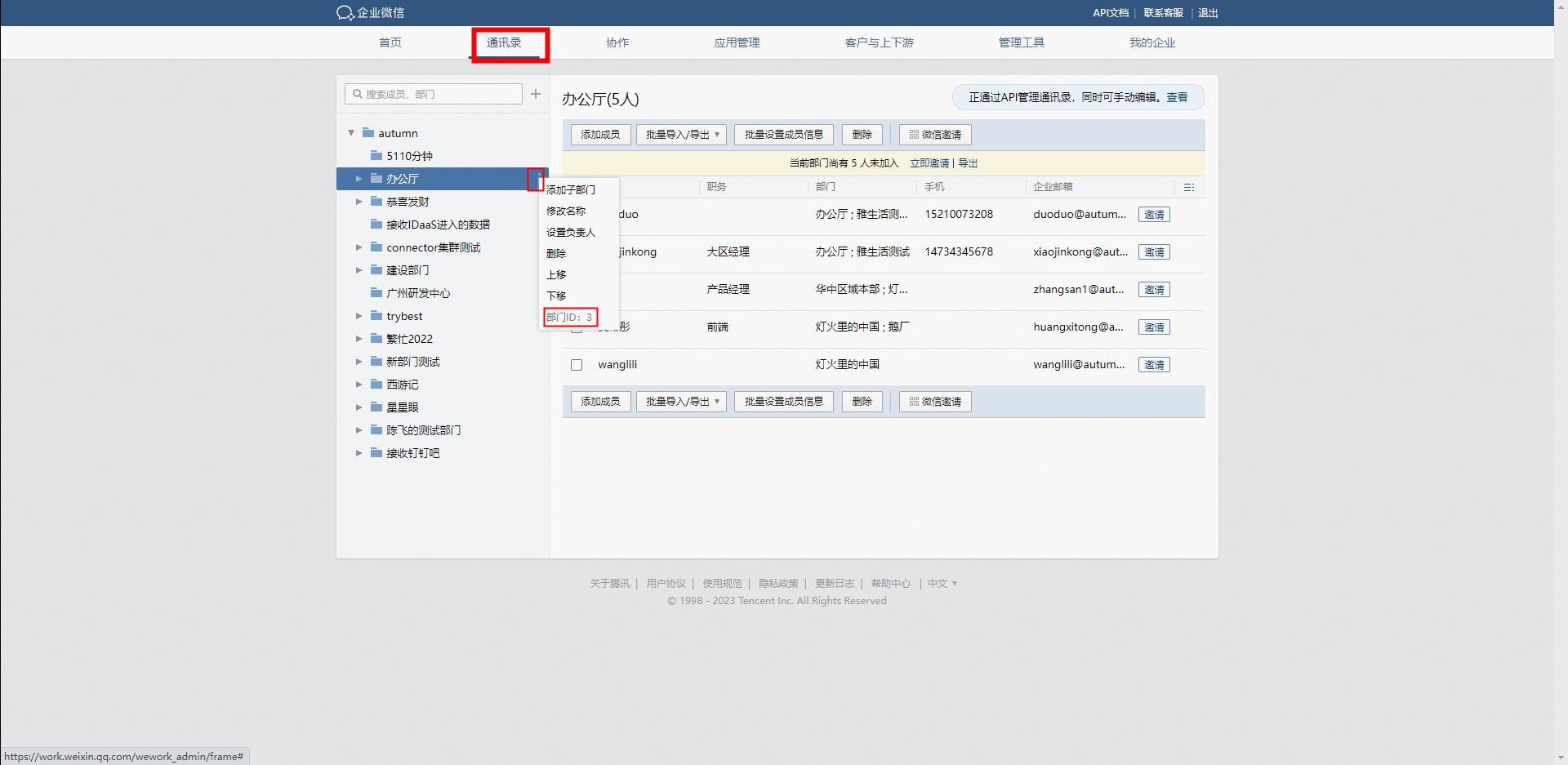Click the 企业微信 logo in the header
The image size is (1568, 765).
(370, 12)
